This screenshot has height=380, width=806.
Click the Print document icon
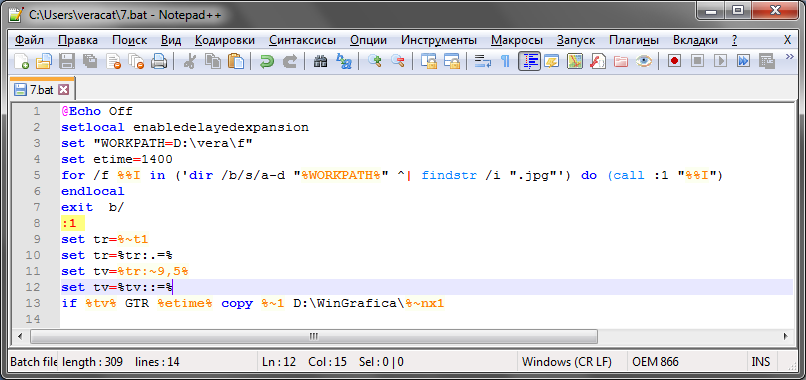pyautogui.click(x=159, y=62)
